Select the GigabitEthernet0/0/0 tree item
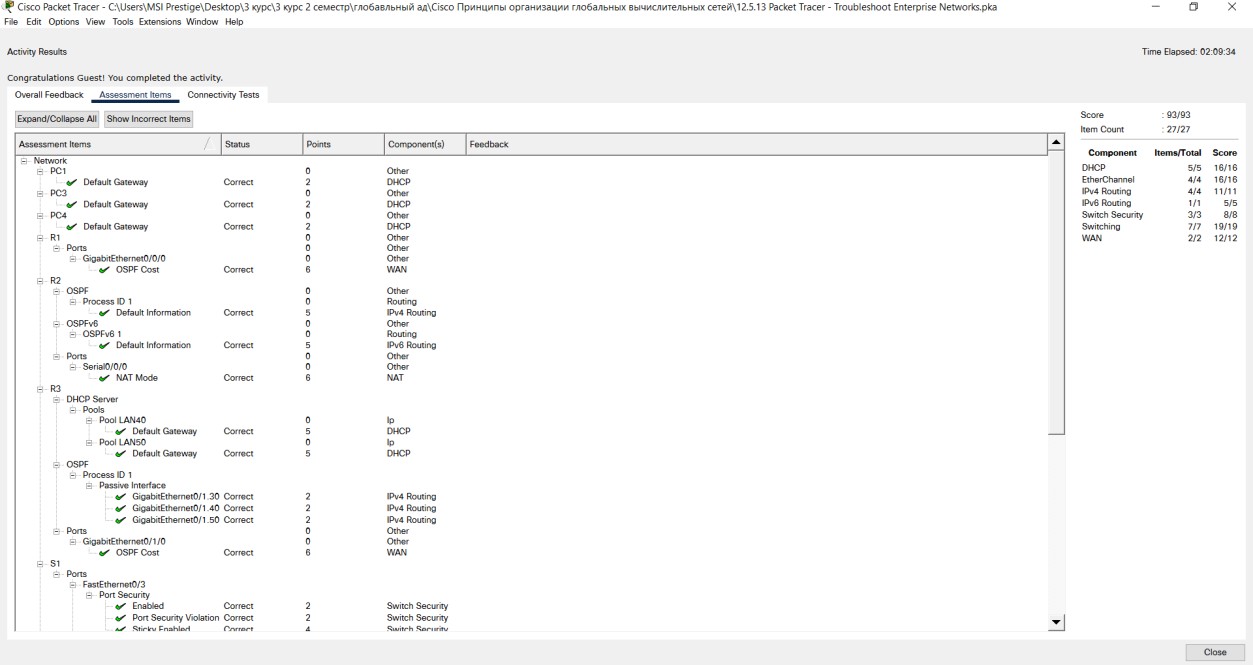The image size is (1253, 665). (123, 259)
